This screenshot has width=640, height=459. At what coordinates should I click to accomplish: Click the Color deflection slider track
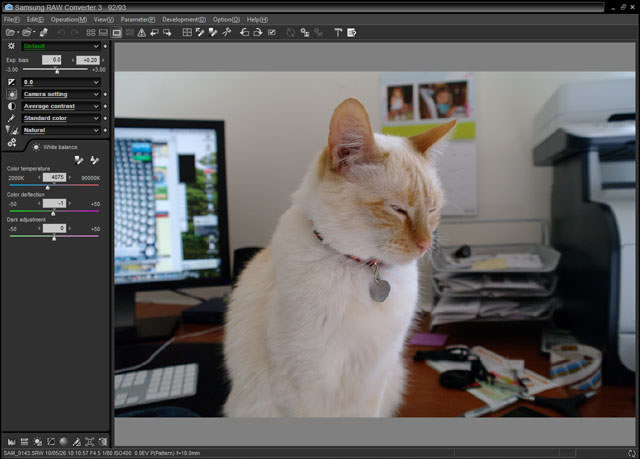point(54,212)
